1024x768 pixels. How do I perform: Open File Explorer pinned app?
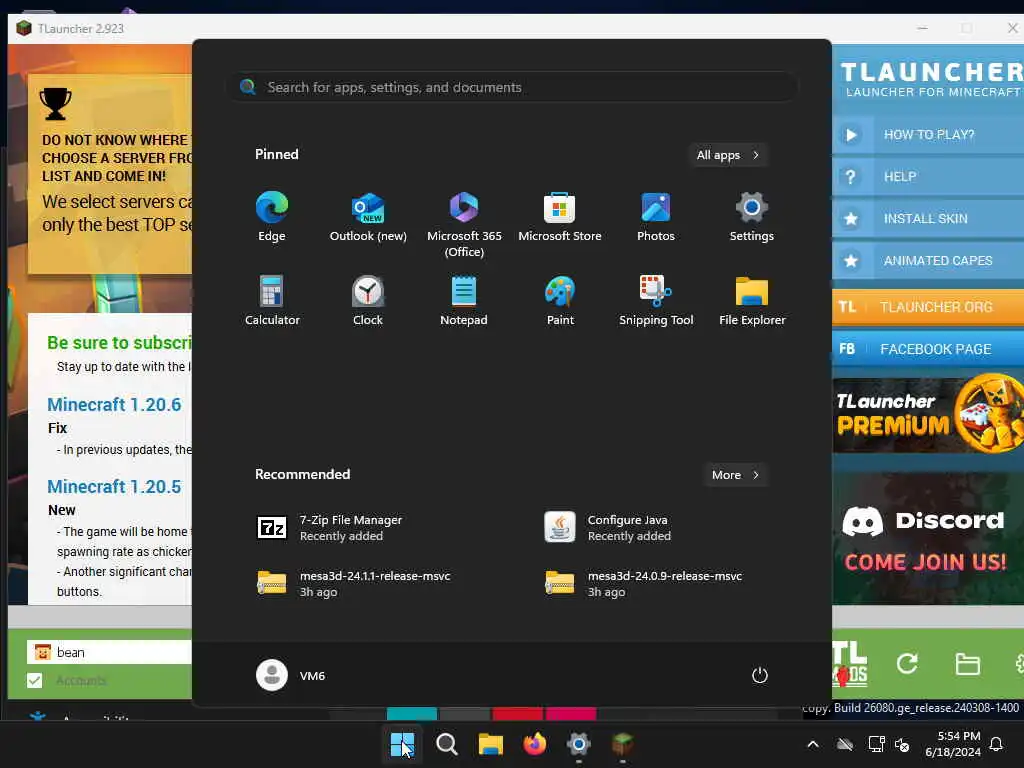[x=752, y=300]
